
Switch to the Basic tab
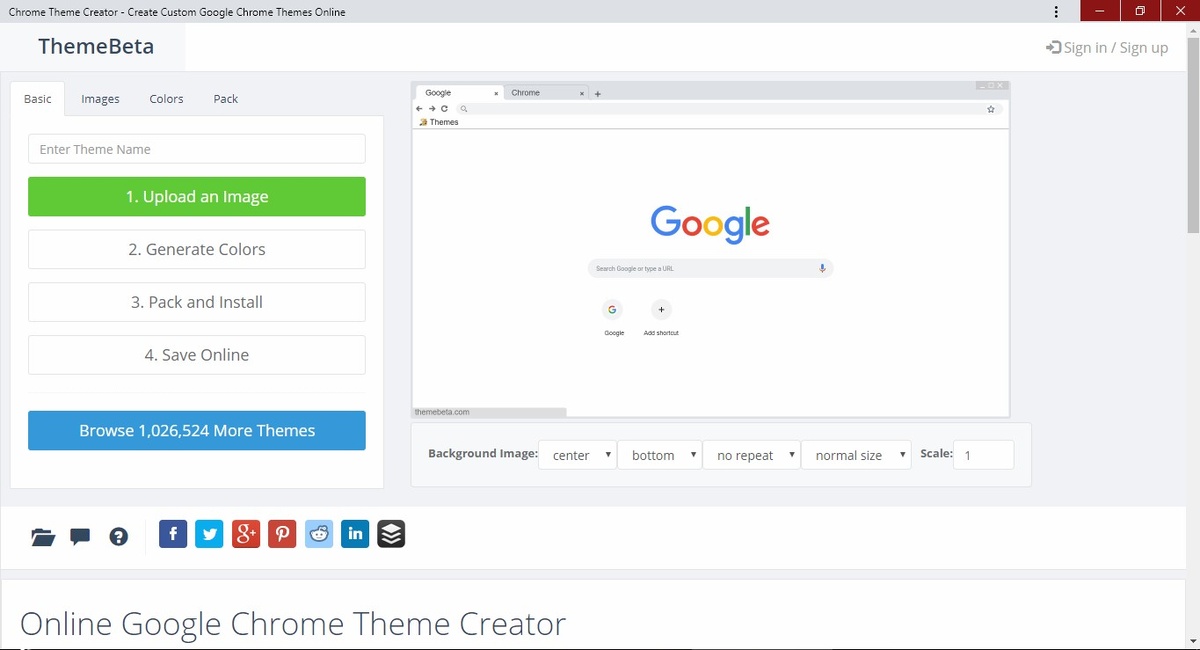[x=38, y=99]
